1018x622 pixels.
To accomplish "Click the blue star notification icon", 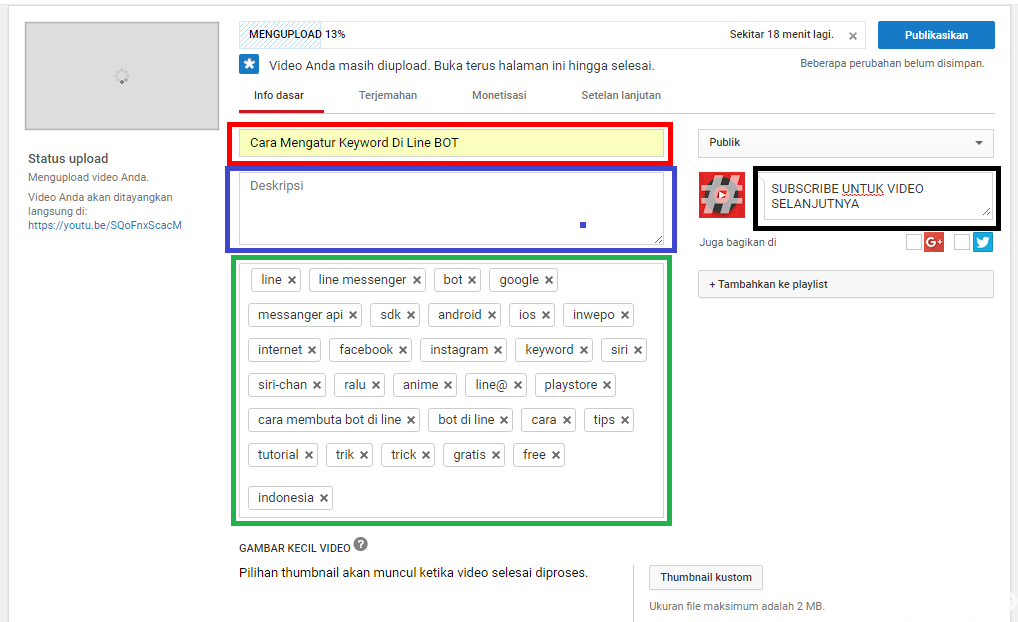I will [x=249, y=64].
